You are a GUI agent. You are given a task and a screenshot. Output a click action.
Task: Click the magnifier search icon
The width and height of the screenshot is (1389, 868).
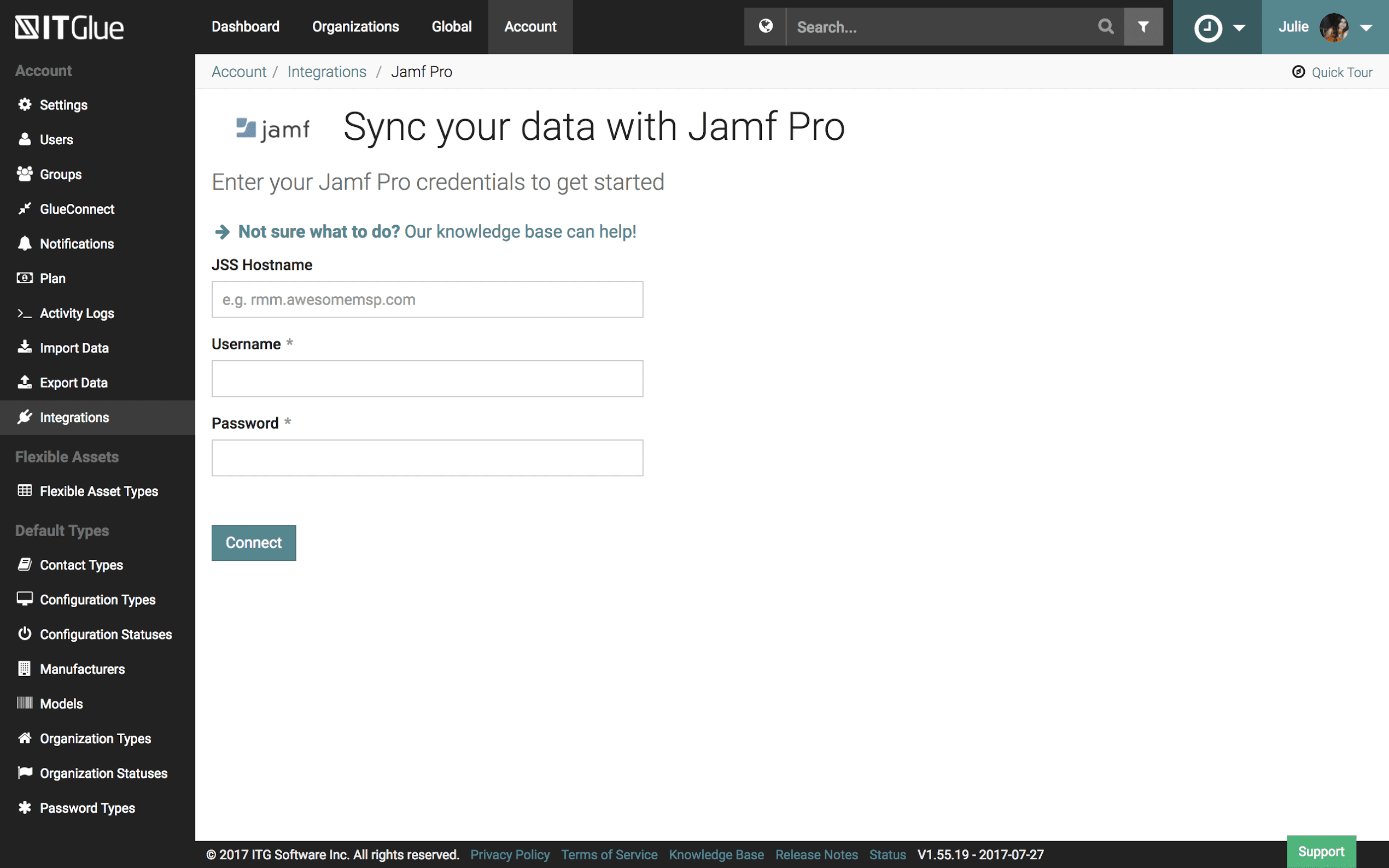(x=1105, y=26)
